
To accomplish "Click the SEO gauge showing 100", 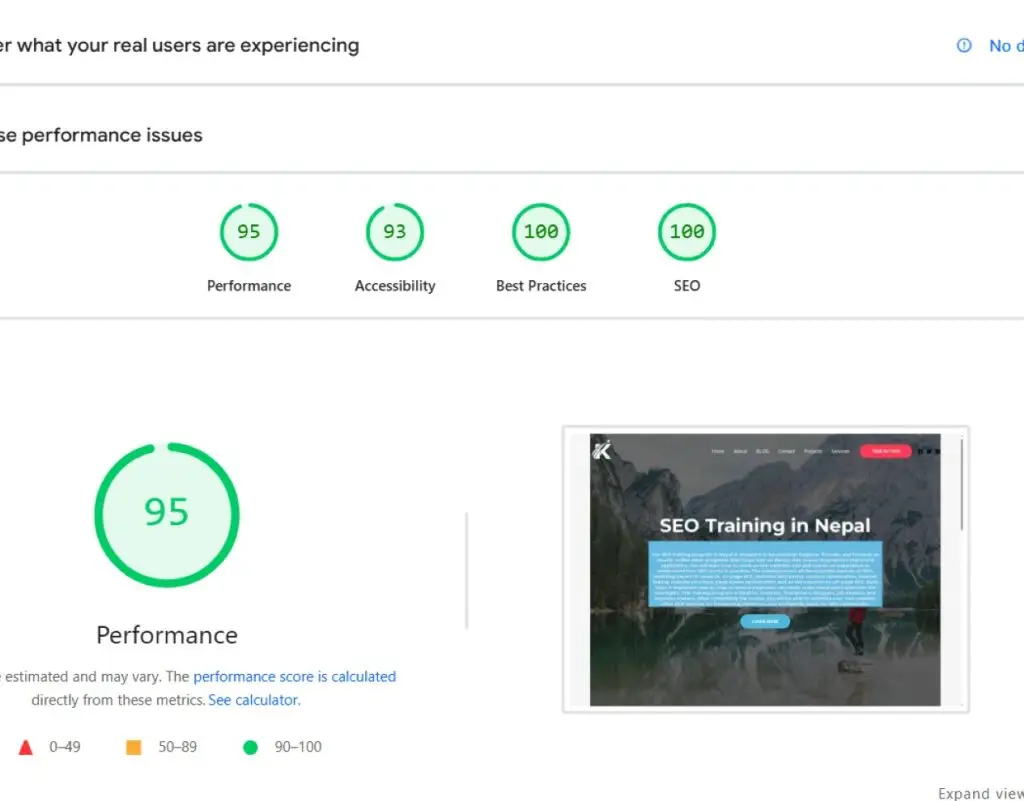I will [686, 231].
